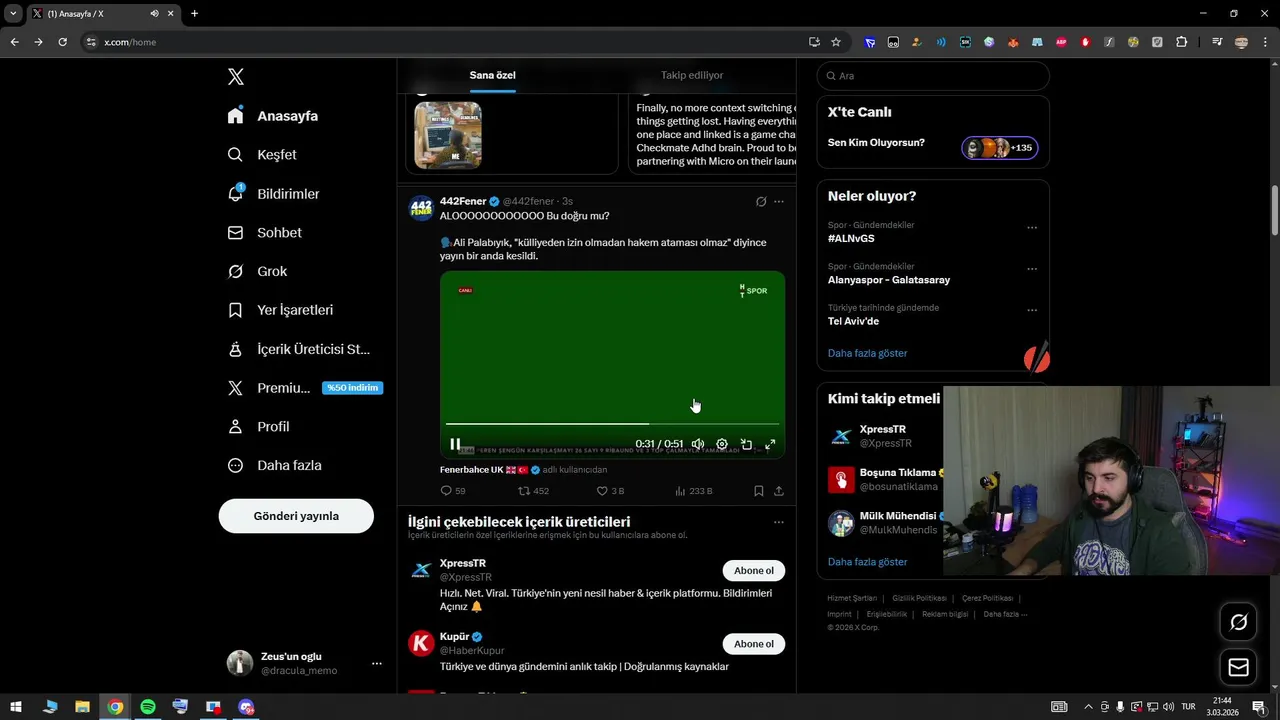1280x720 pixels.
Task: Subscribe to XpressTR with Abone ol
Action: pos(754,571)
